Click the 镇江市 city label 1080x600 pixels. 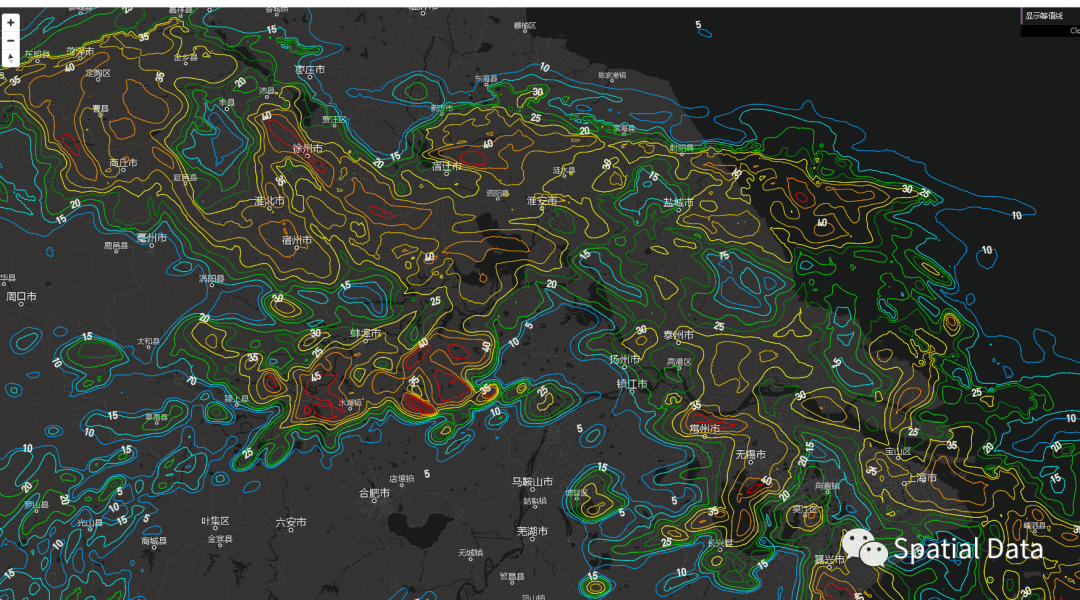click(632, 384)
